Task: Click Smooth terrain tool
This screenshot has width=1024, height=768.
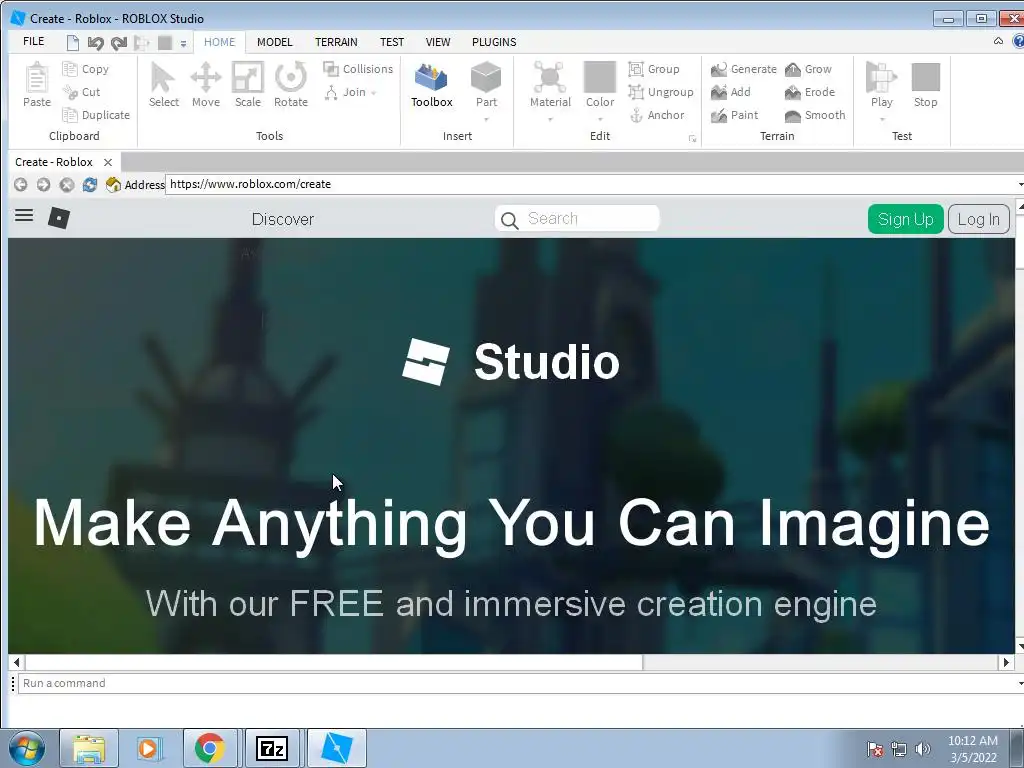Action: point(816,115)
